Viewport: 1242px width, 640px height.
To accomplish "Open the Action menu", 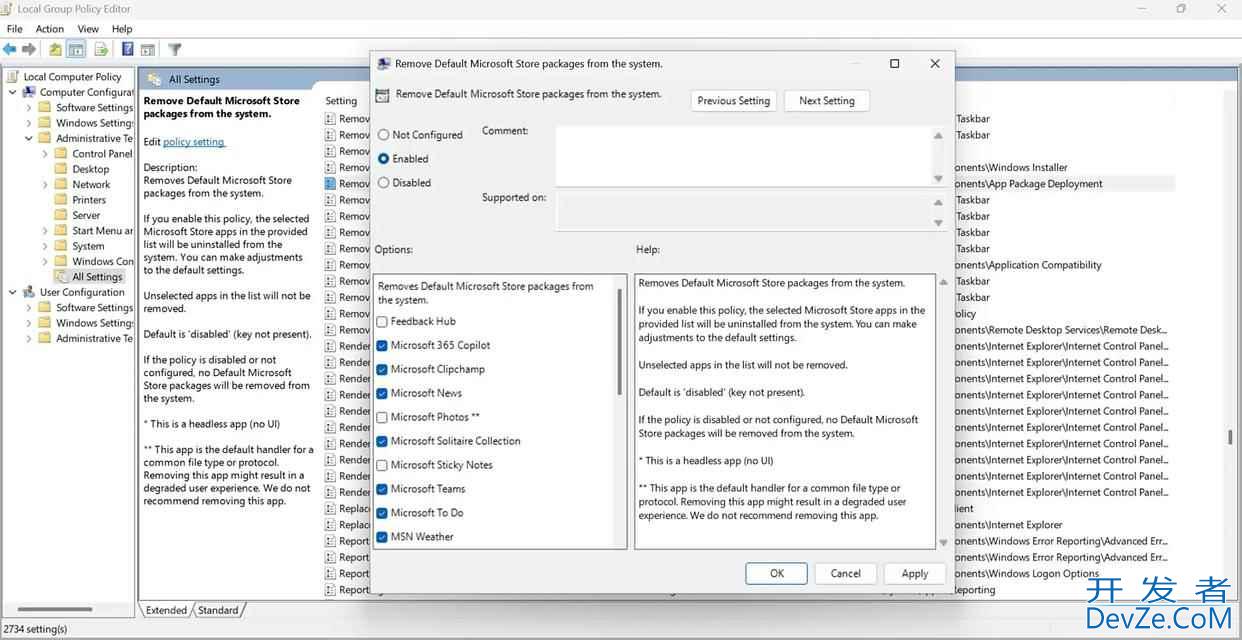I will pyautogui.click(x=50, y=29).
